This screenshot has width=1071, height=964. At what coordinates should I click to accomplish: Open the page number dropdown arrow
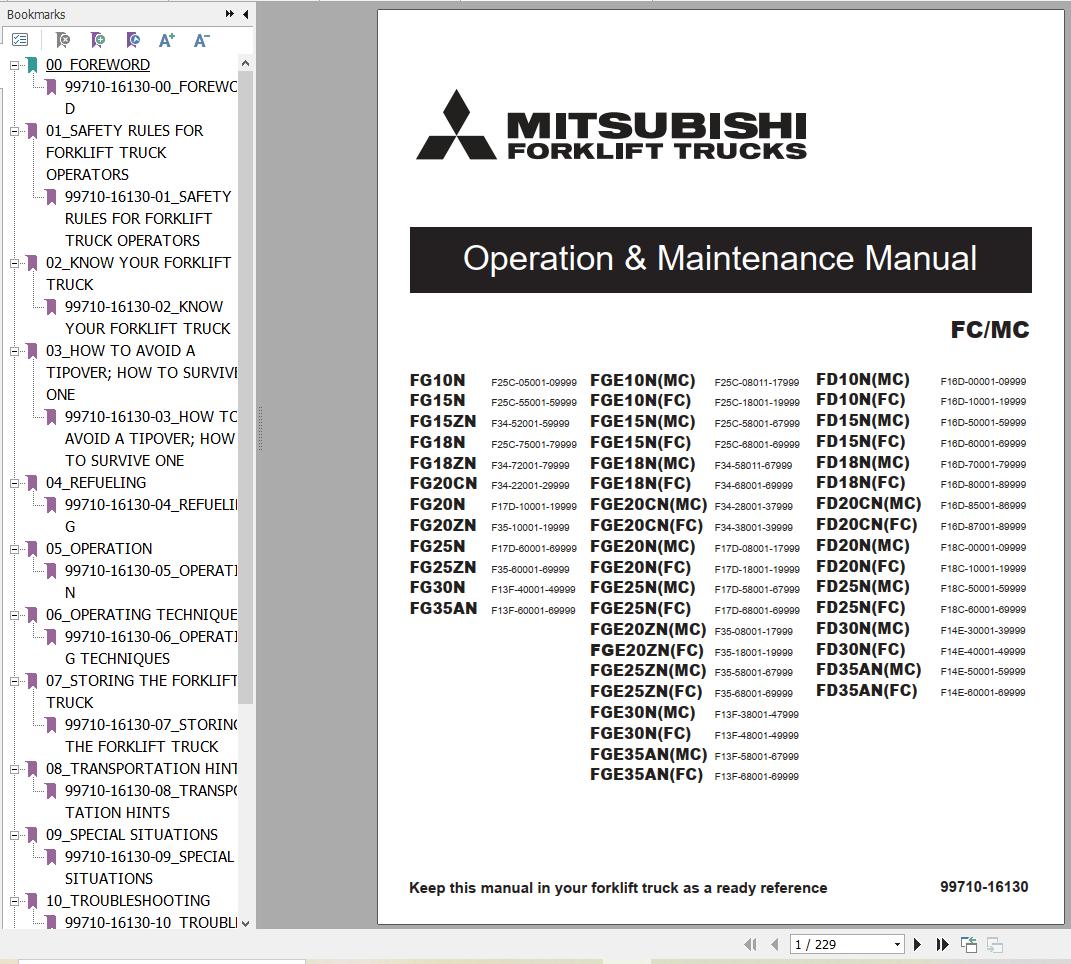(x=897, y=944)
